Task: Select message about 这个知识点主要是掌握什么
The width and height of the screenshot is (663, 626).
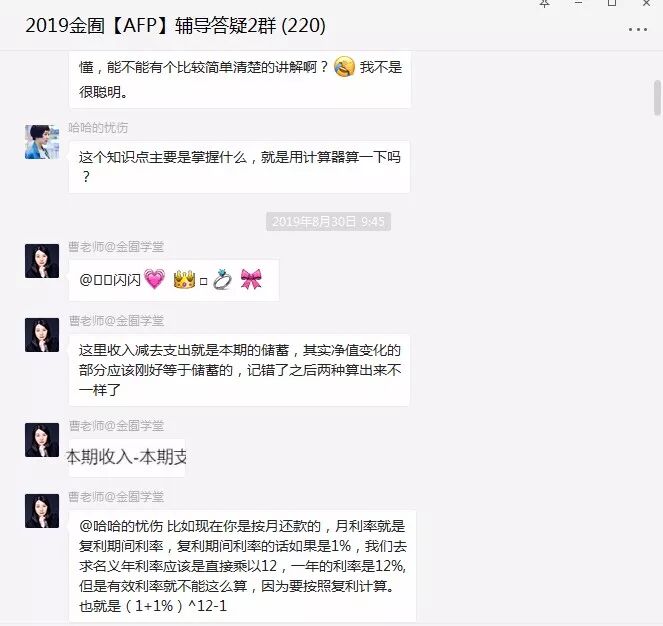Action: [239, 167]
